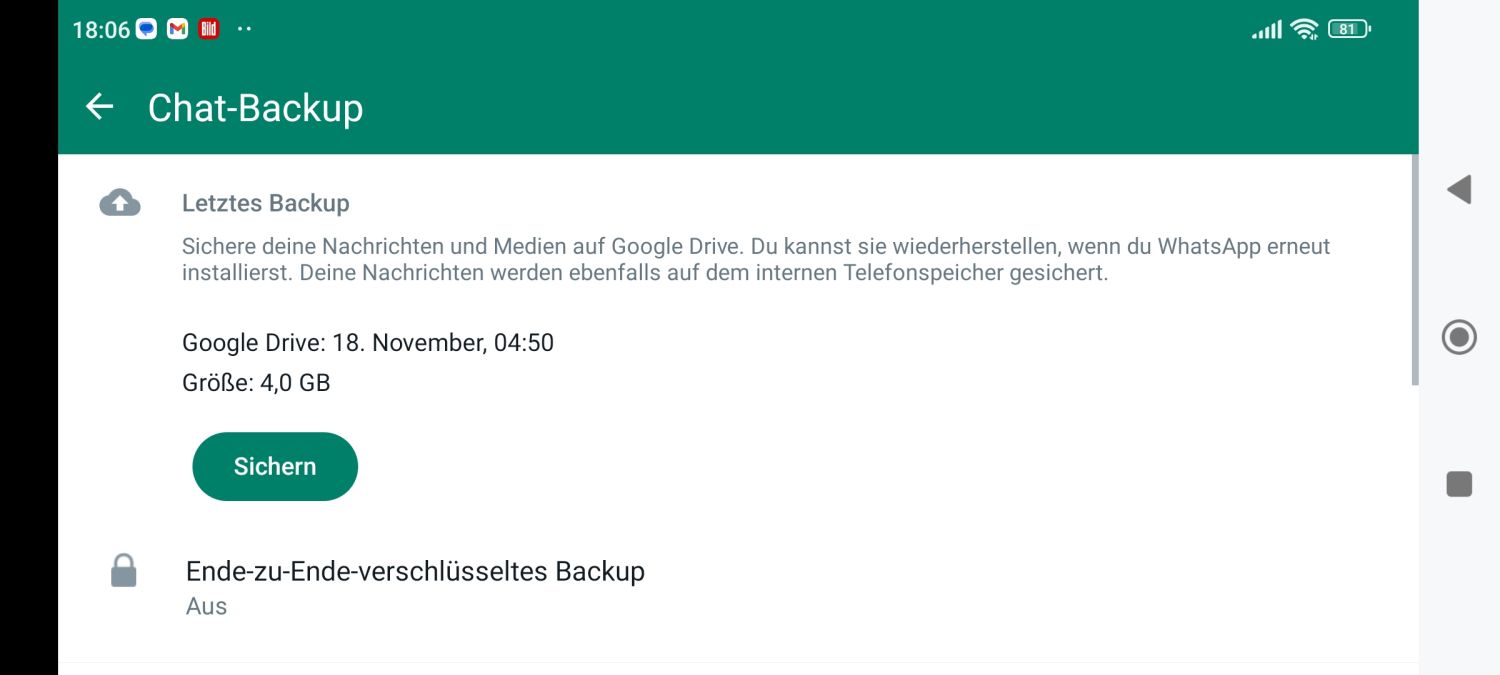Tap the Aus status under encrypted backup

coord(207,606)
